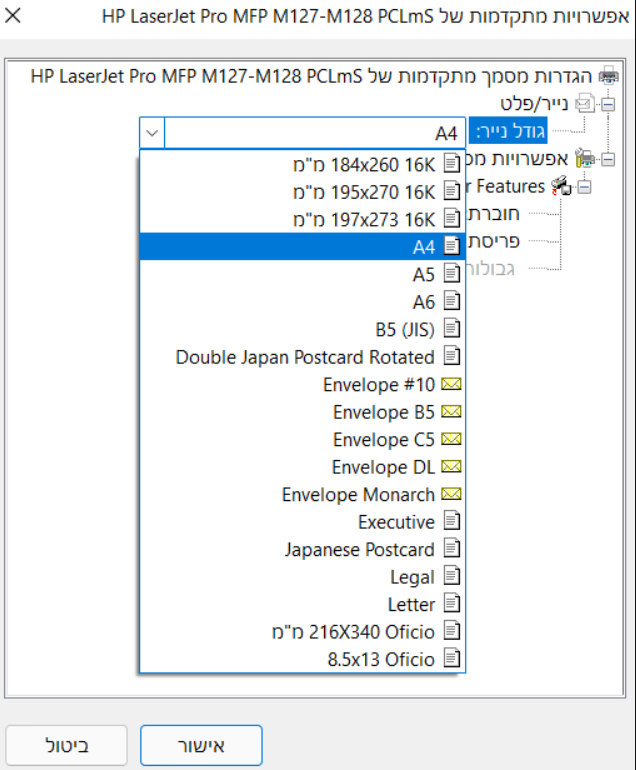Click the page icon beside 197x273 16K
The width and height of the screenshot is (636, 770).
coord(452,218)
